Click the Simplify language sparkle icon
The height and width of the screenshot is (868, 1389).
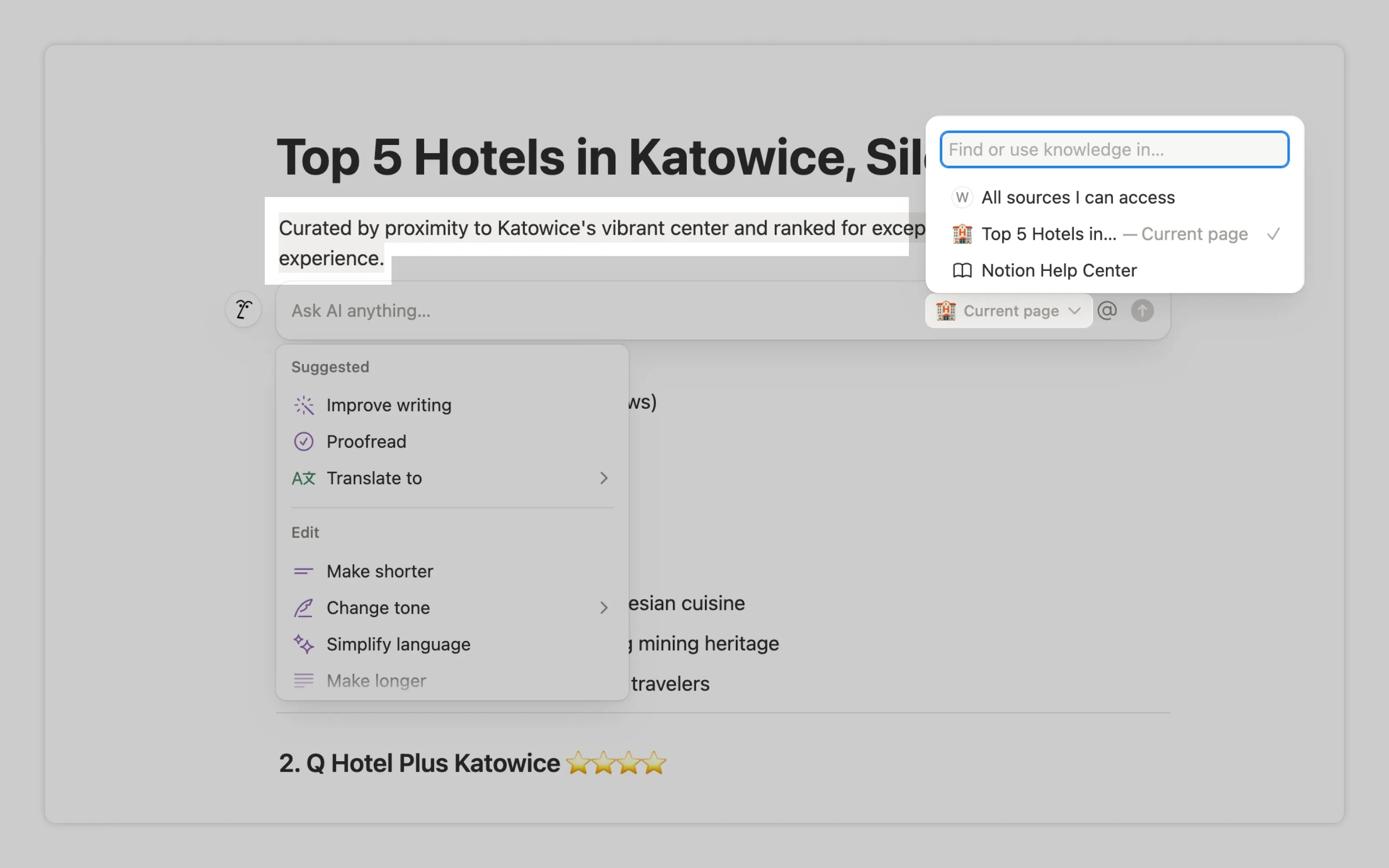(304, 644)
